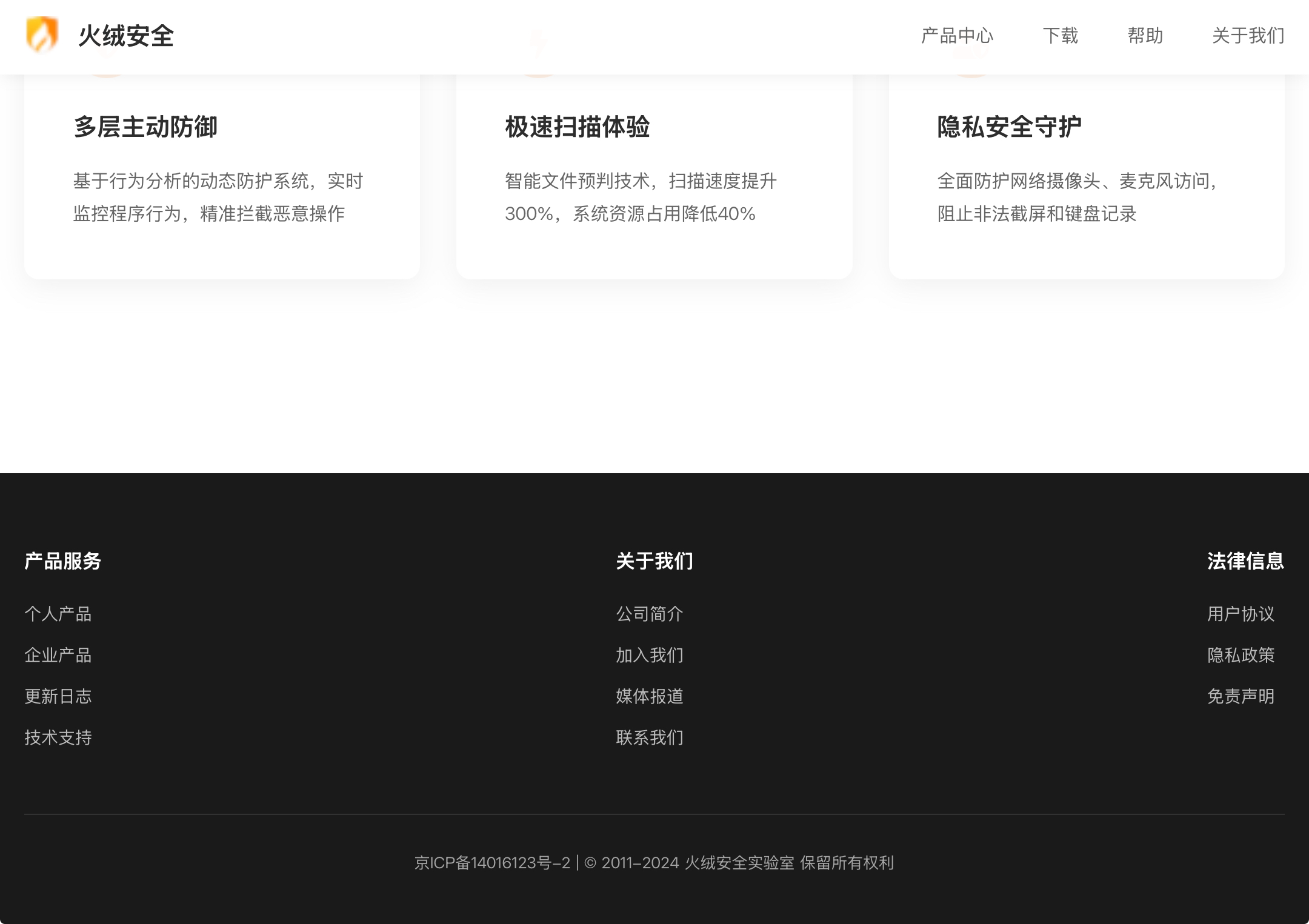Click the 联系我们 footer link
The image size is (1309, 924).
[650, 737]
